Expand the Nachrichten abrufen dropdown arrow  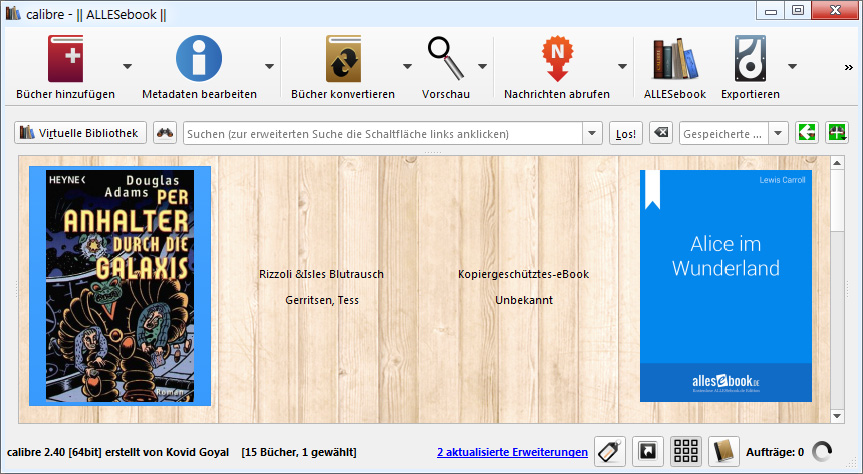(622, 66)
